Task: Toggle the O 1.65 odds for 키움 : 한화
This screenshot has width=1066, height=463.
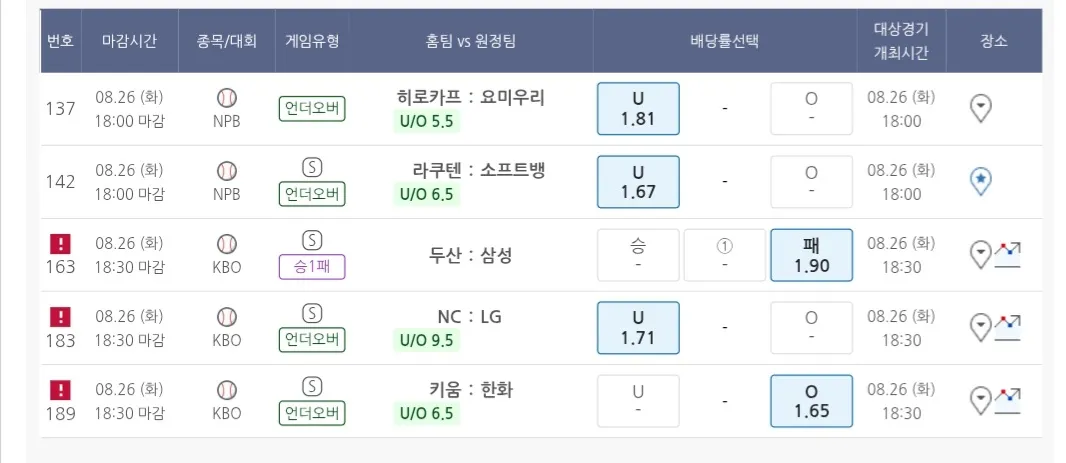Action: click(811, 401)
